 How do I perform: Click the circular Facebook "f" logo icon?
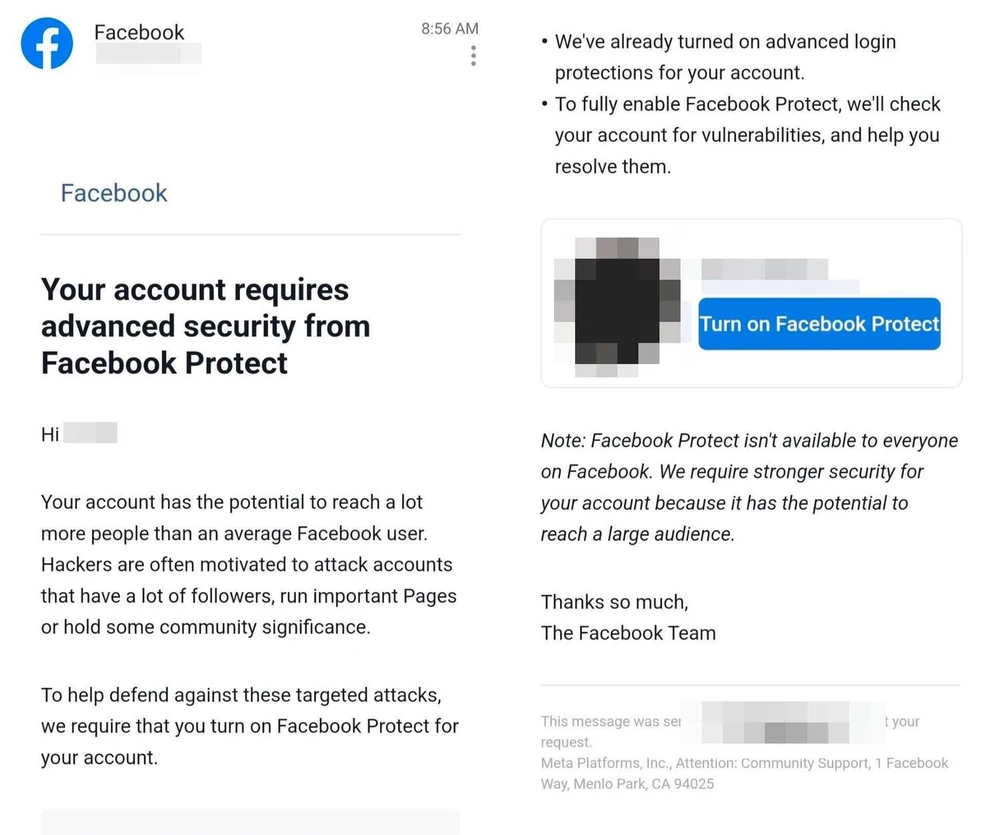(46, 43)
